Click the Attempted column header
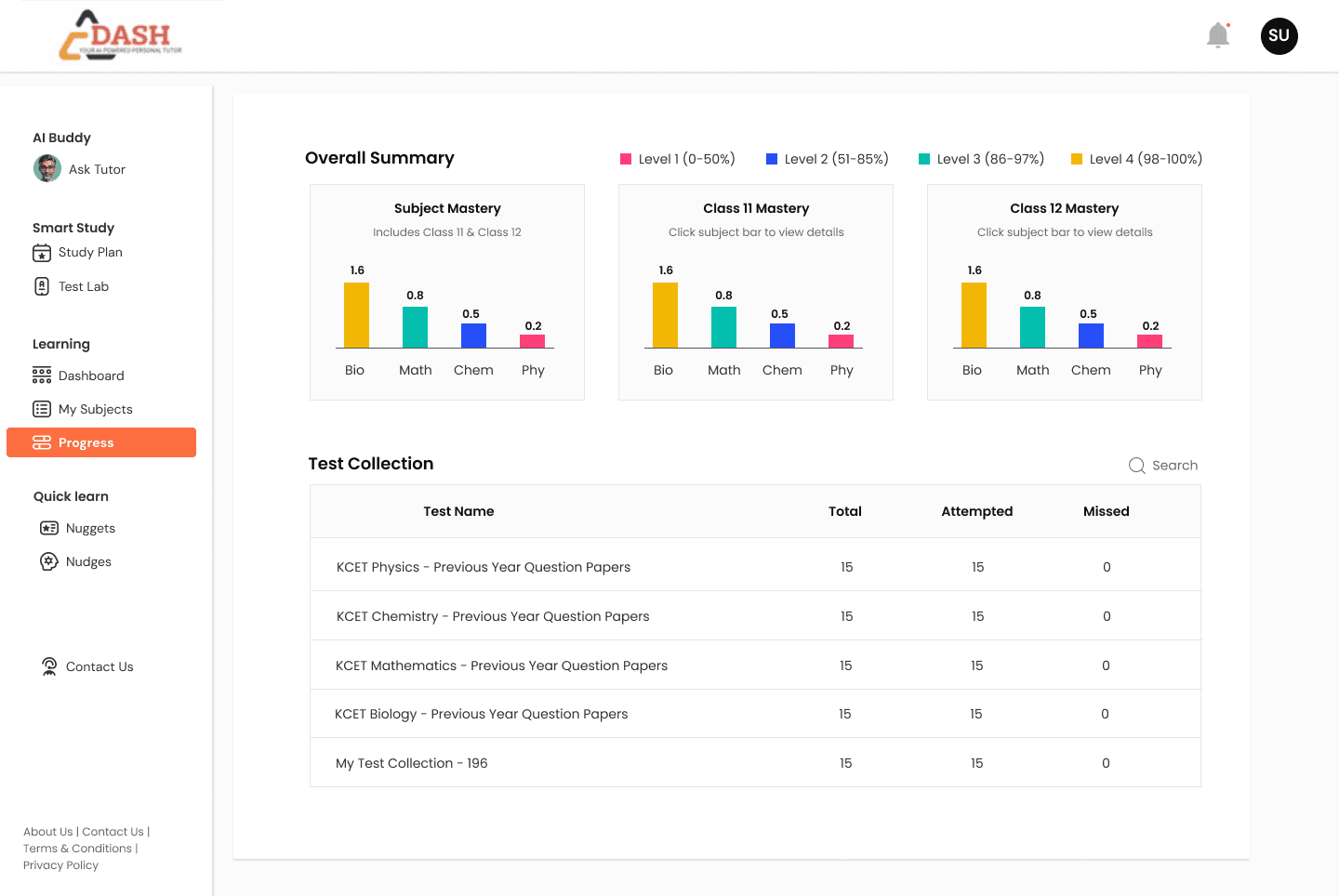This screenshot has width=1339, height=896. click(x=976, y=511)
